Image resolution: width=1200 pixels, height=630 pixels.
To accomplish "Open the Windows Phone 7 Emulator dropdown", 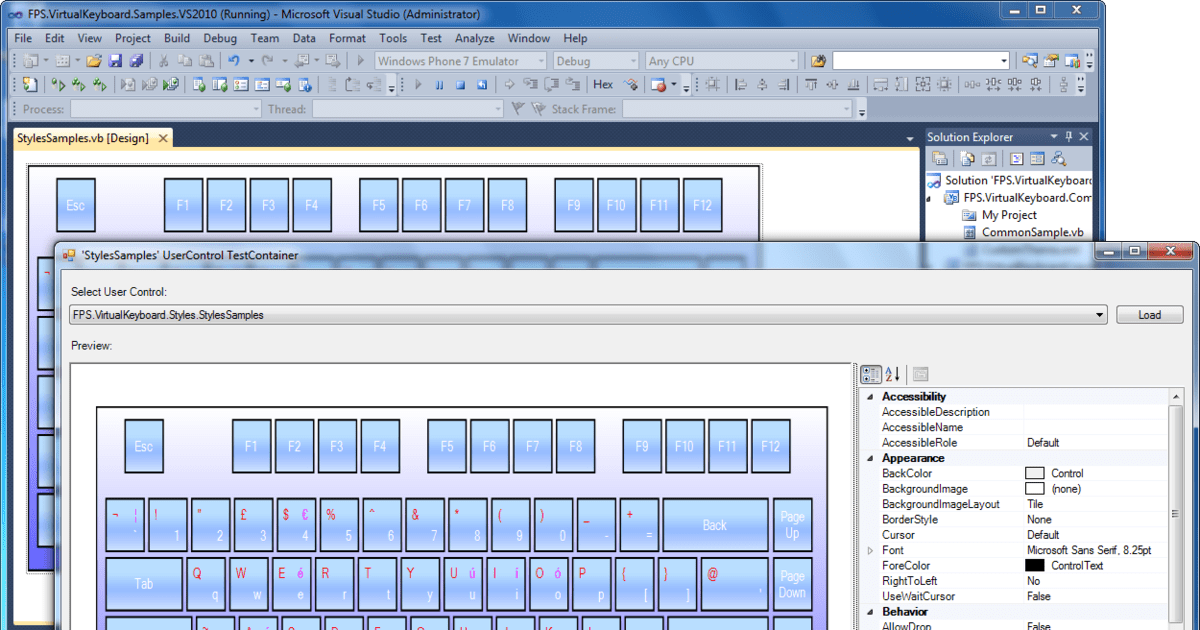I will click(x=541, y=60).
